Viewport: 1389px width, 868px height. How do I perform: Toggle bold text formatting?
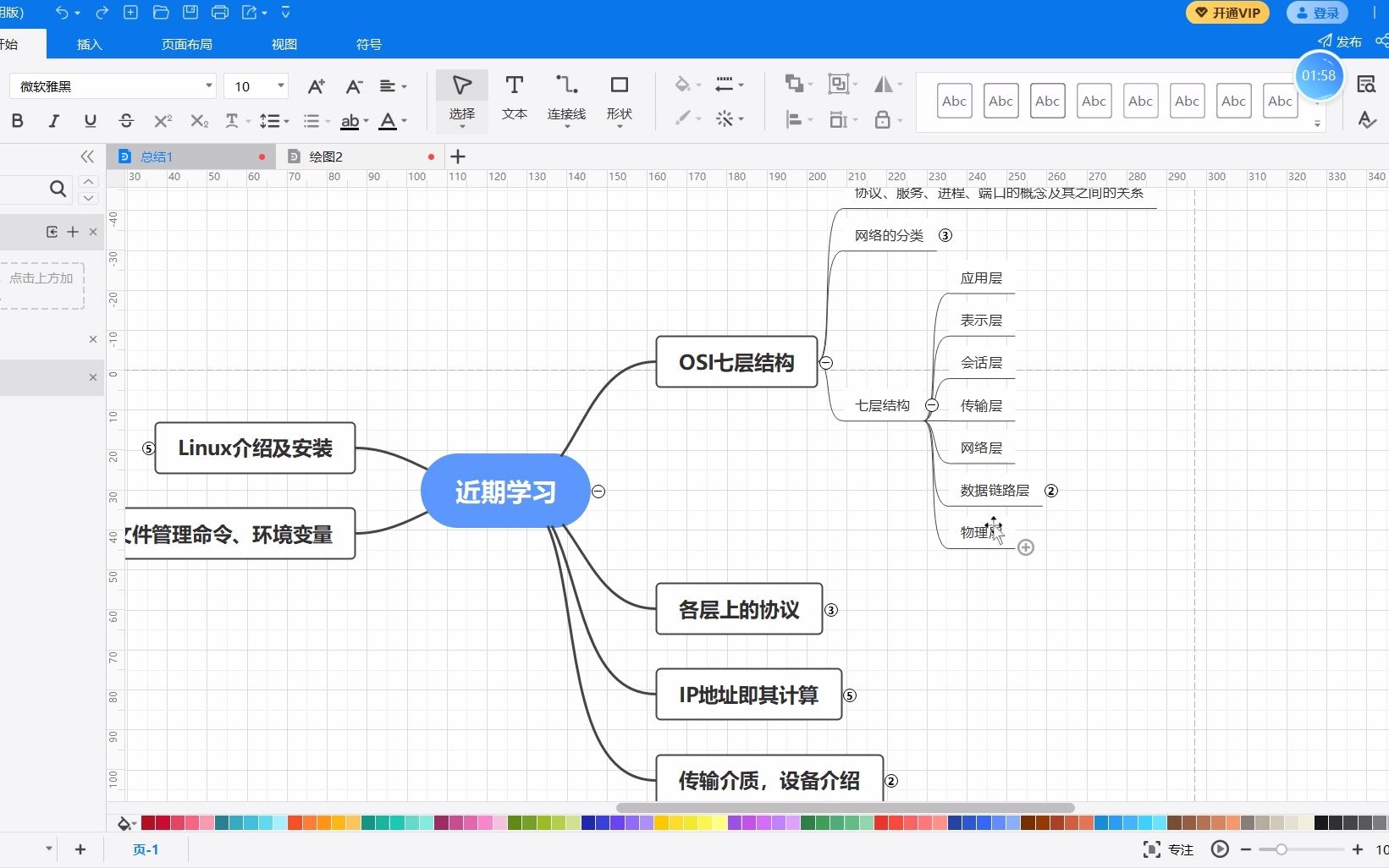pos(17,121)
